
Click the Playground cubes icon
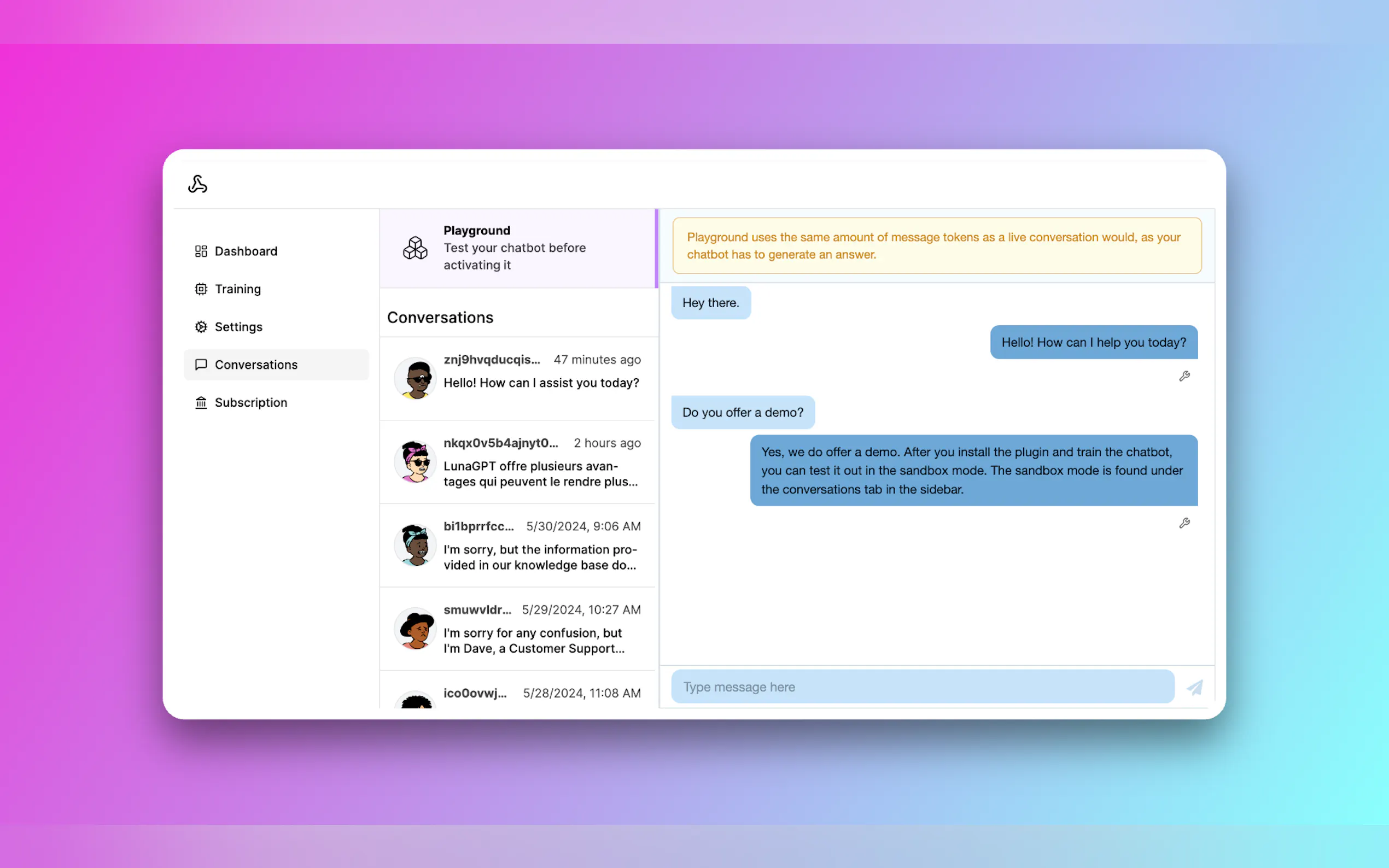(x=415, y=248)
